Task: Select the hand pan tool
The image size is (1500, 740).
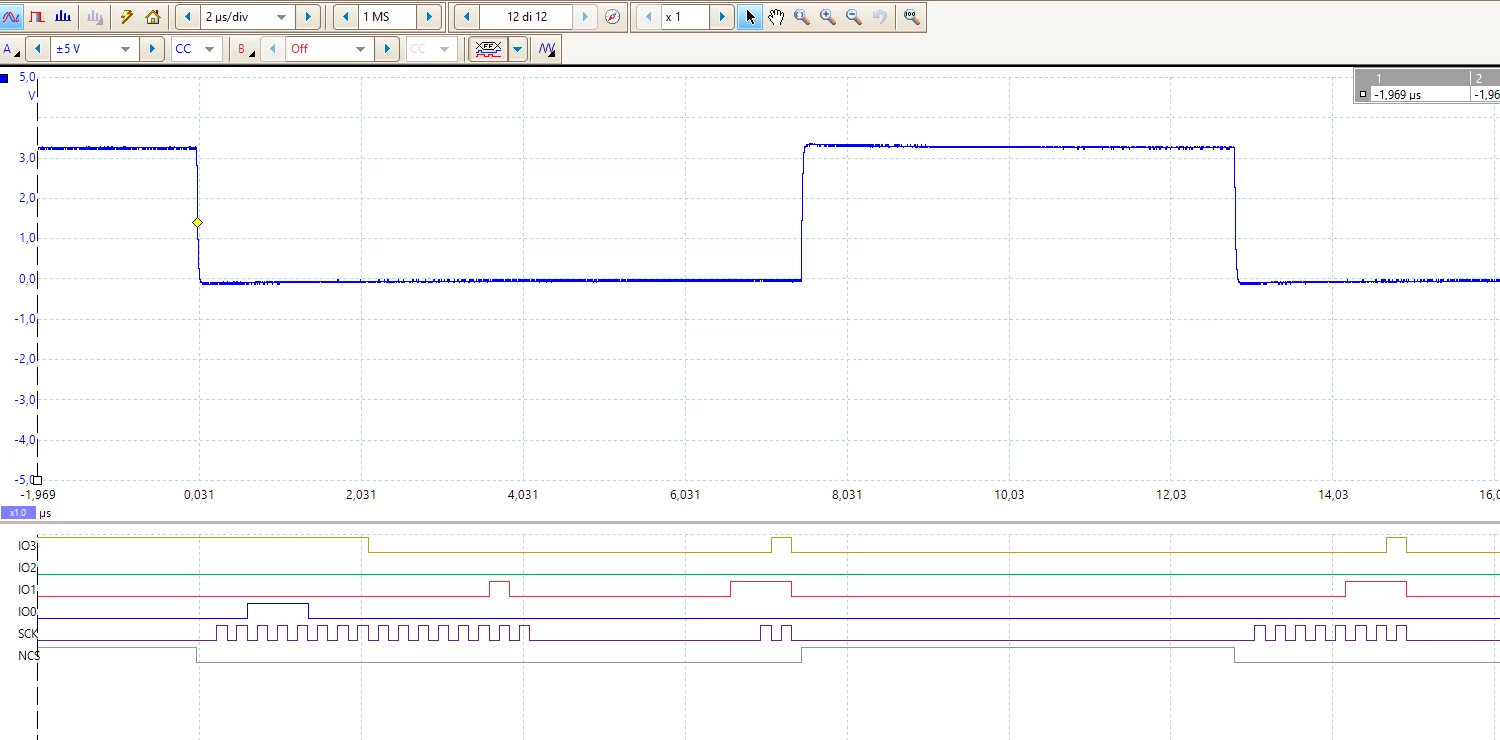Action: tap(776, 17)
